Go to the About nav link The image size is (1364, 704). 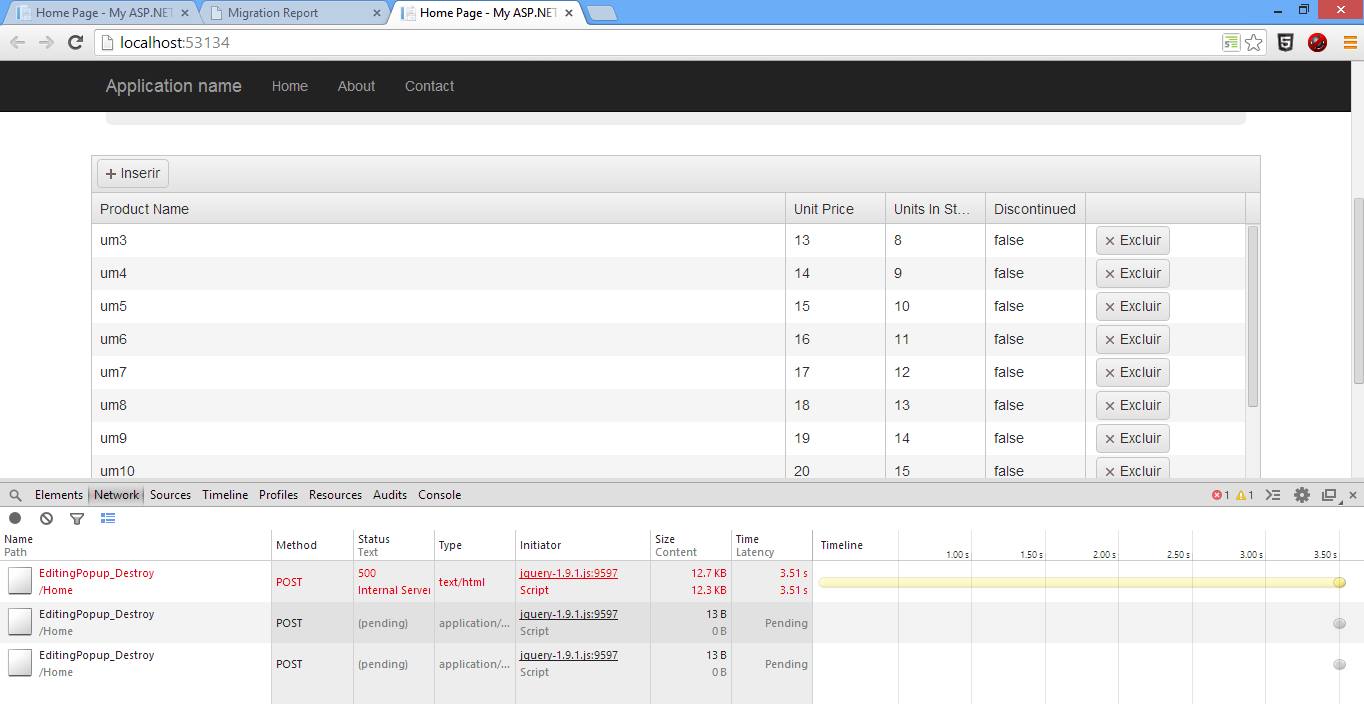356,86
